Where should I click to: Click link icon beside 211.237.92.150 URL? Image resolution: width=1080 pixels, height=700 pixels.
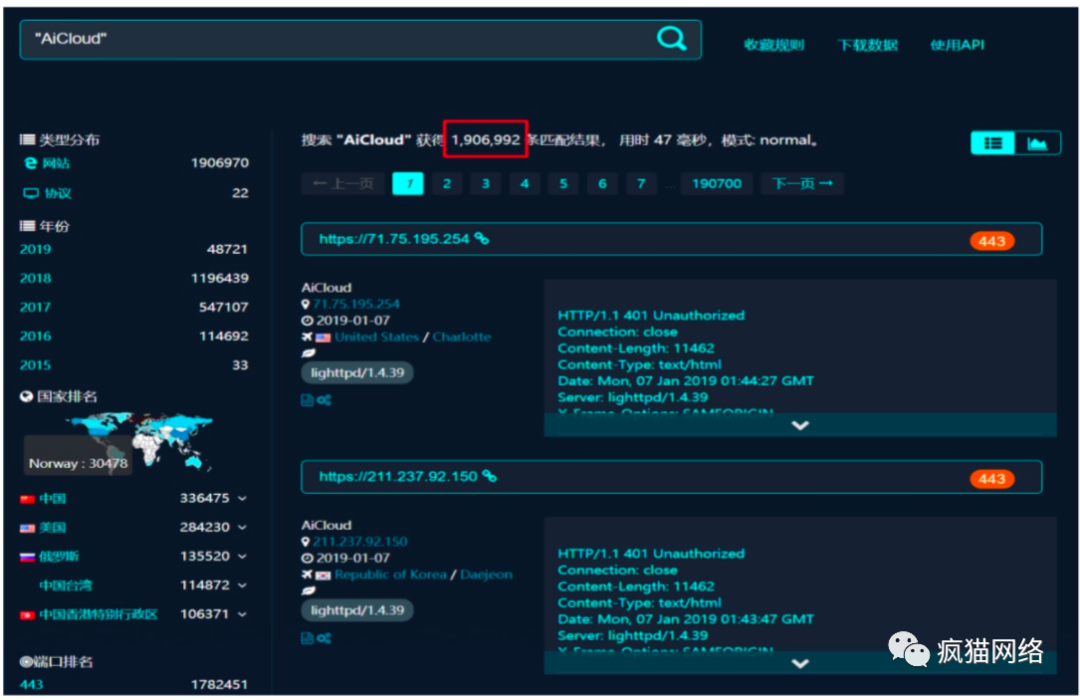(489, 476)
